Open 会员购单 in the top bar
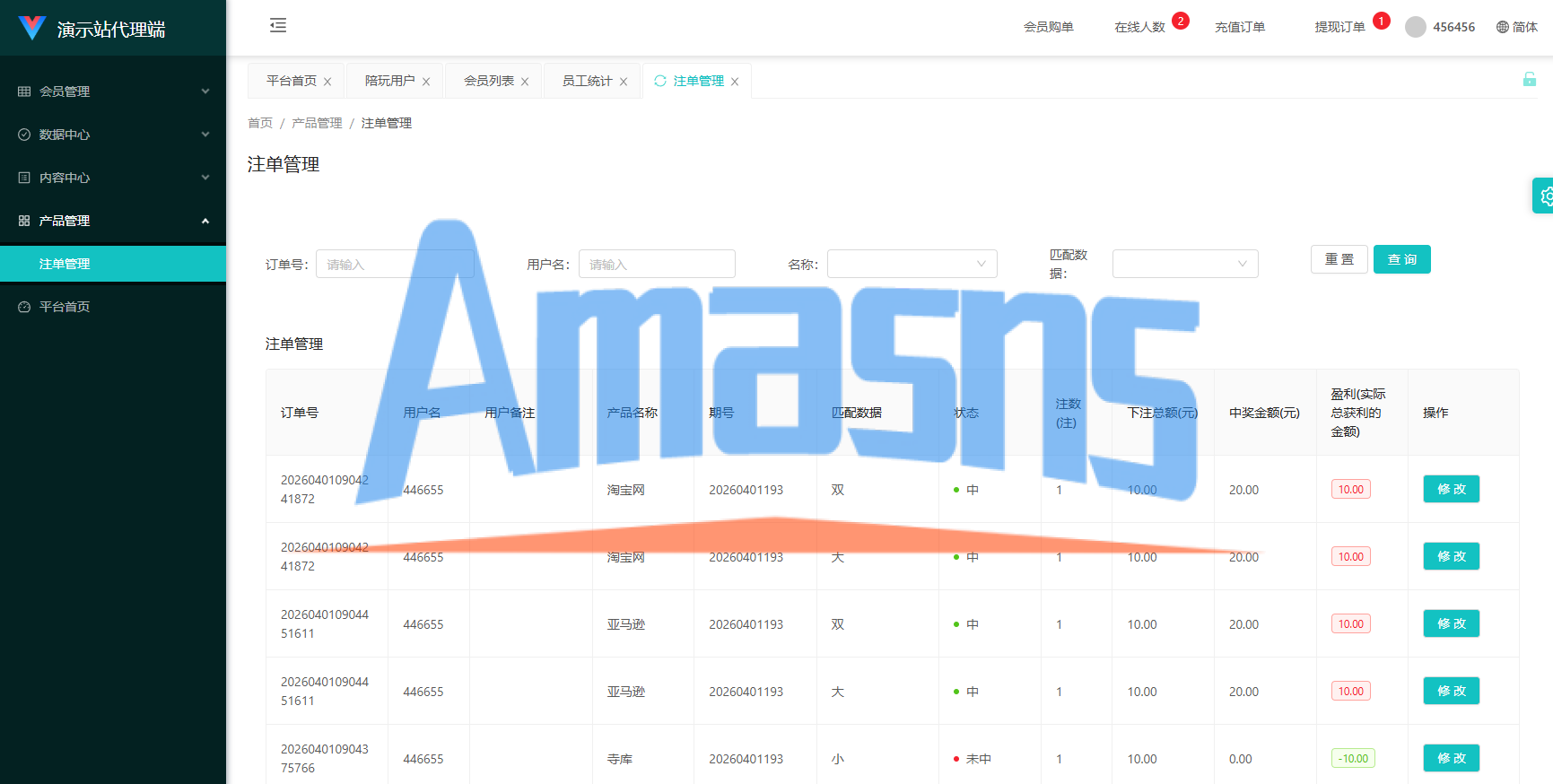1553x784 pixels. point(1049,27)
